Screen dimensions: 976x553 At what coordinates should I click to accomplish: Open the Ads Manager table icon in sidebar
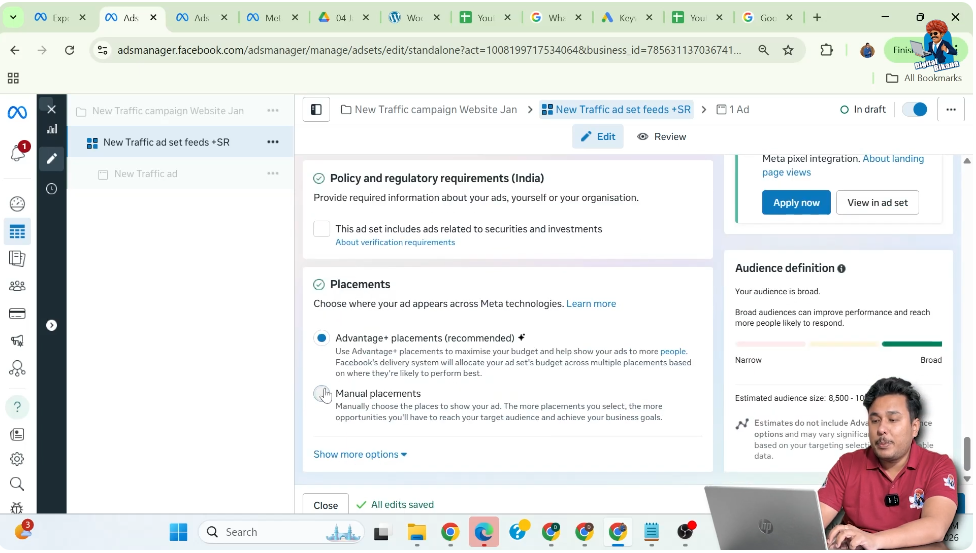click(17, 232)
